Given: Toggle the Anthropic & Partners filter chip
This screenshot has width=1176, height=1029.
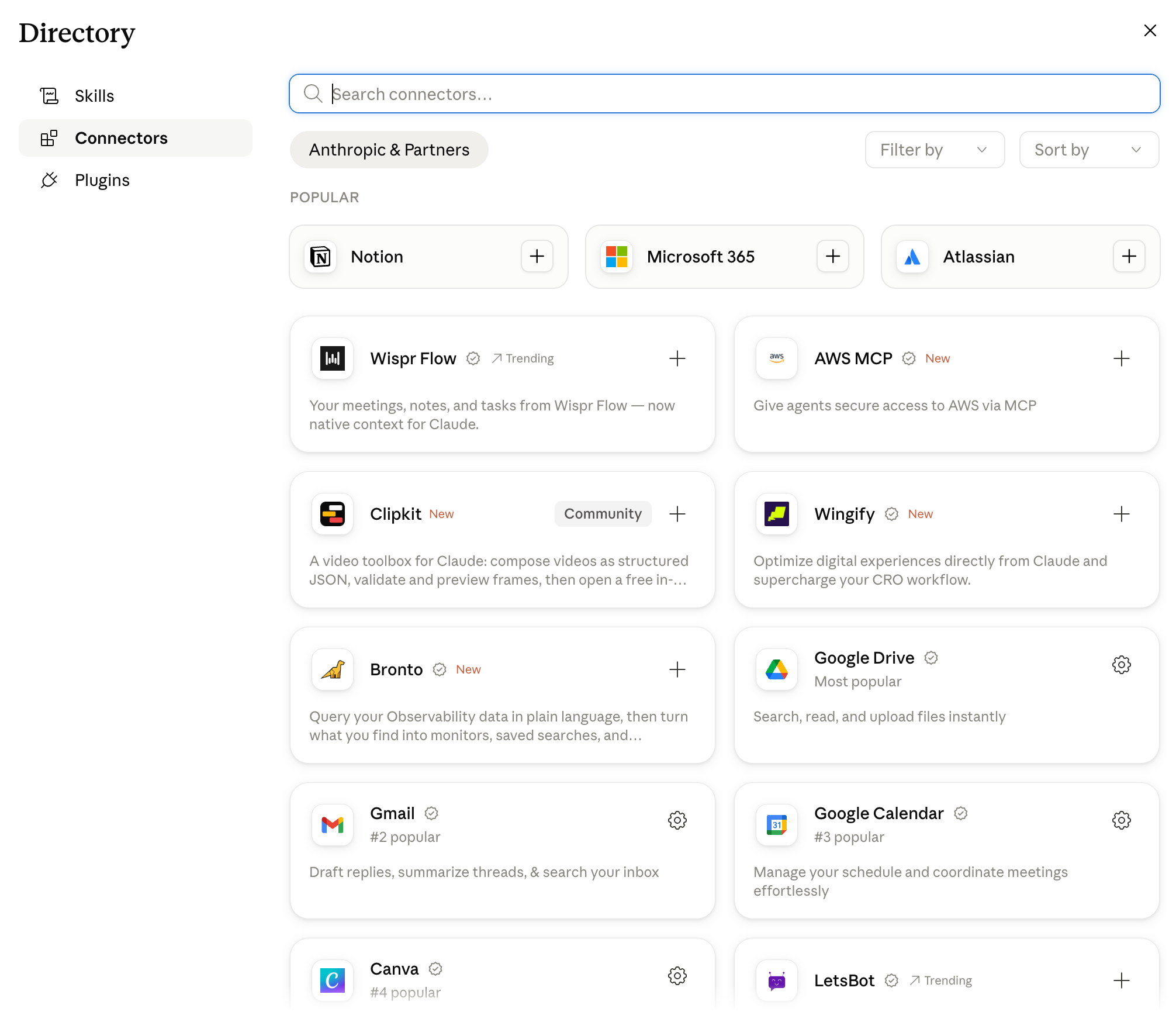Looking at the screenshot, I should click(389, 150).
